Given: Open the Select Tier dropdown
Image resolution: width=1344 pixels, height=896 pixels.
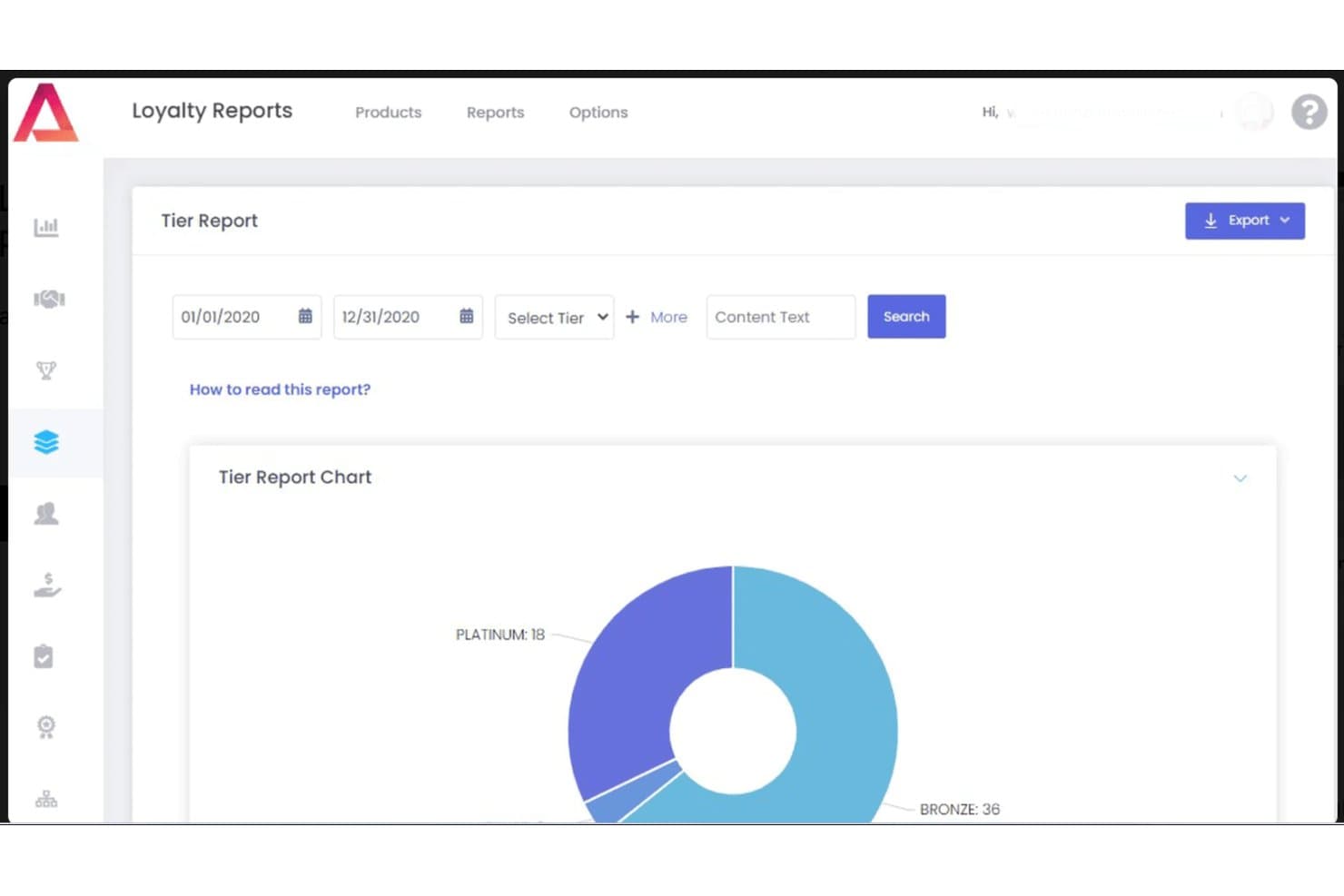Looking at the screenshot, I should point(554,317).
